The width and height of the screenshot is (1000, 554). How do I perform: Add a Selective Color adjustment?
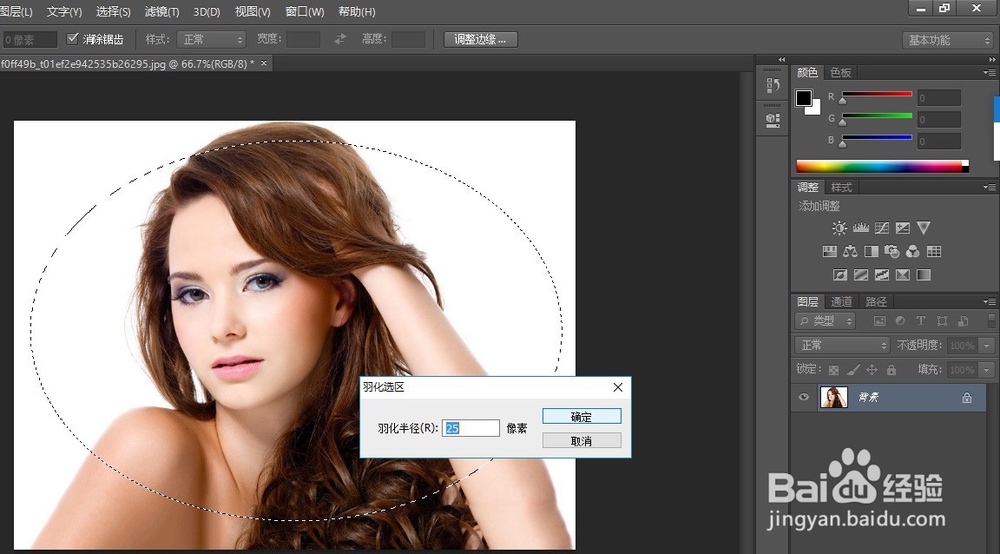pos(902,275)
